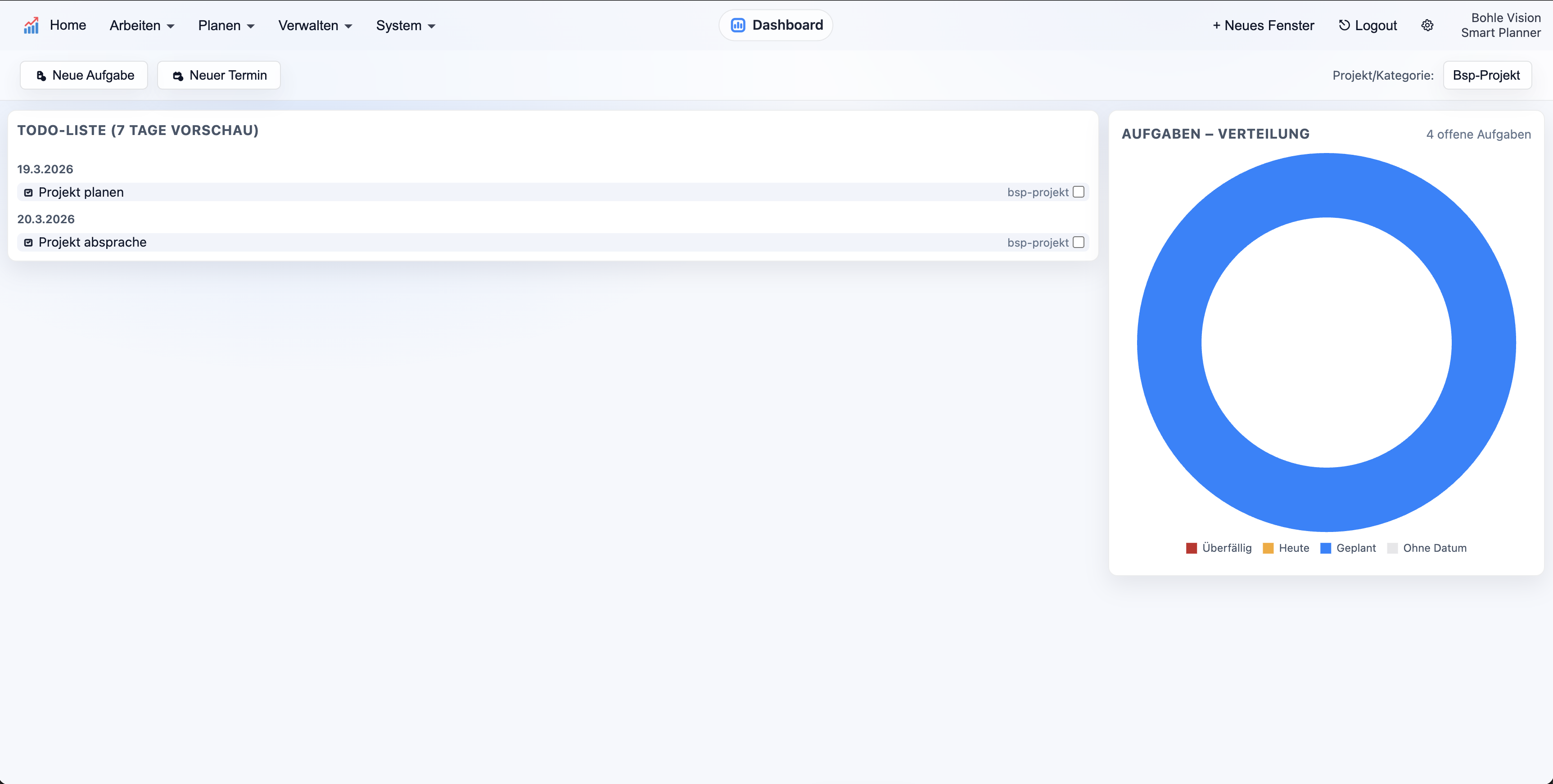Mark Projekt absprache as done
The image size is (1553, 784).
click(x=1079, y=242)
